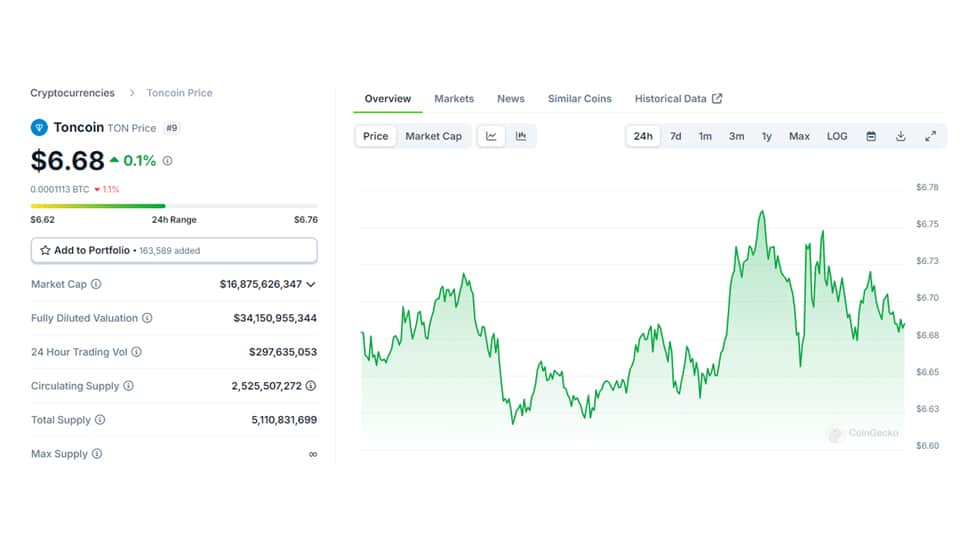Click the 0.0001113 BTC value
Image resolution: width=960 pixels, height=540 pixels.
click(x=59, y=189)
